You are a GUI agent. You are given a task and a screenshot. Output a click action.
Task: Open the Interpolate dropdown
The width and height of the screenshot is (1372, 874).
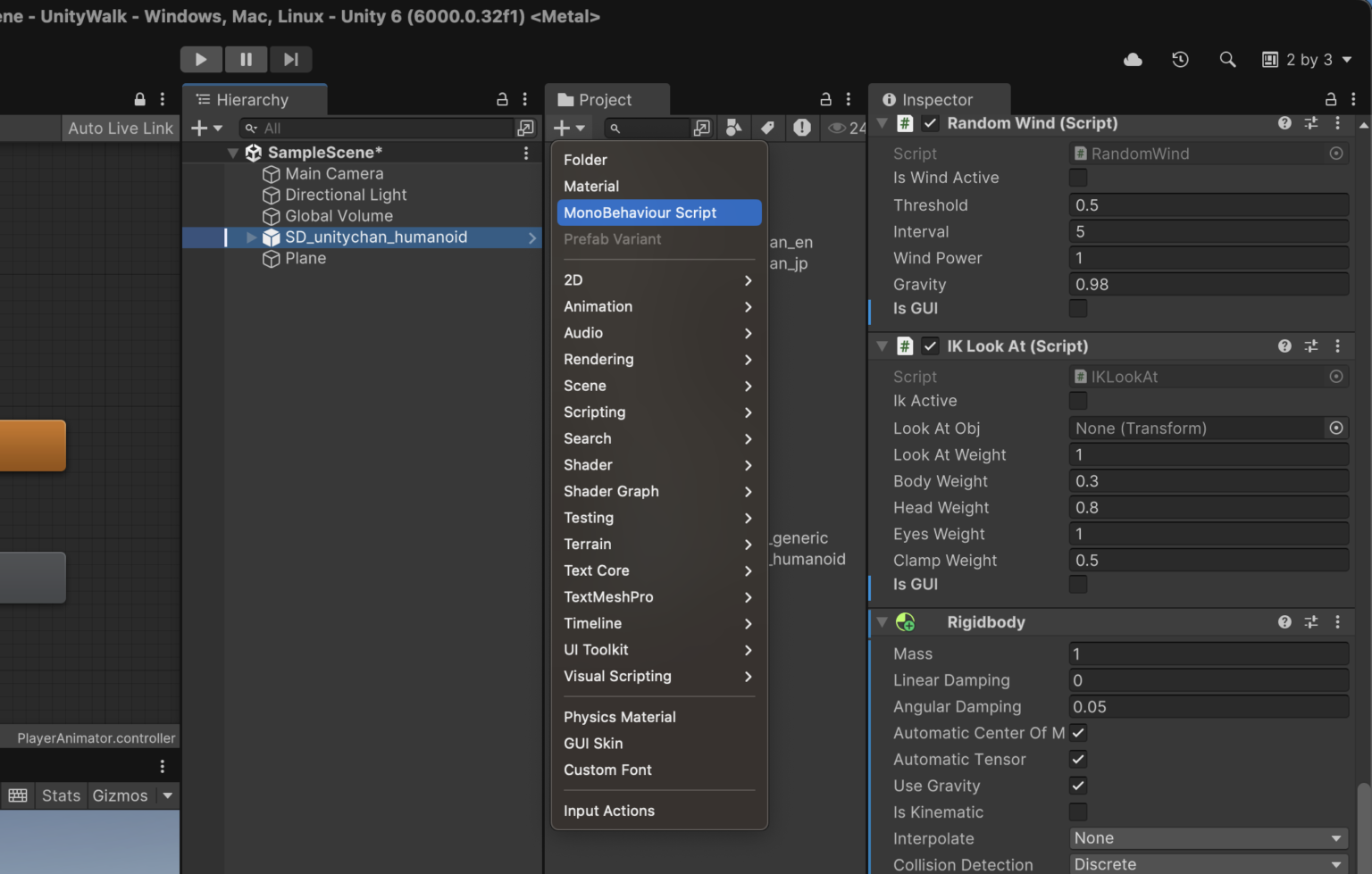point(1208,838)
